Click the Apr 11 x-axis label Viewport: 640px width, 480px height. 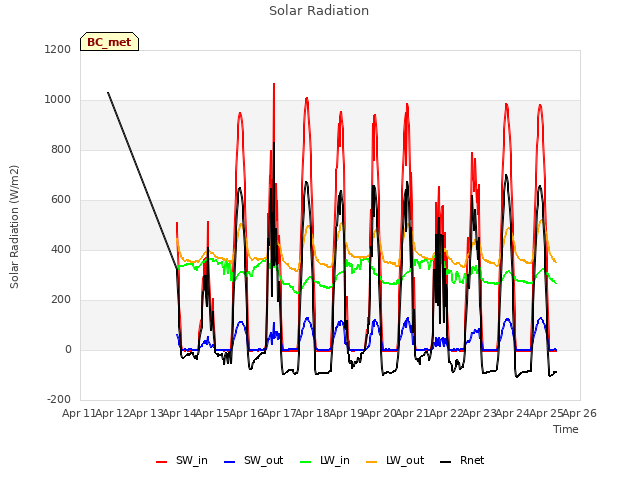click(x=78, y=413)
